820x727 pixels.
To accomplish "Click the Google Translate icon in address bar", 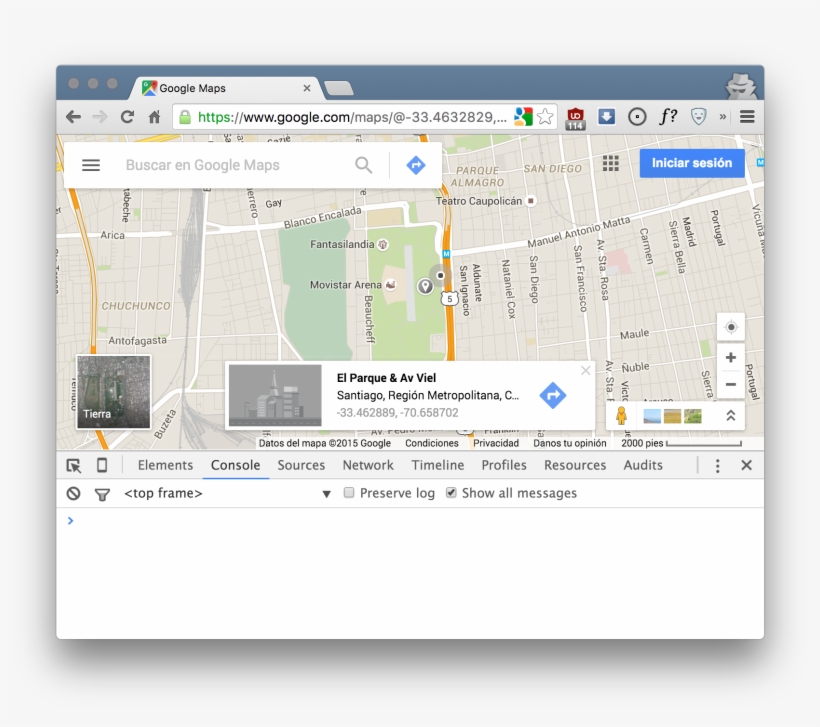I will coord(523,117).
